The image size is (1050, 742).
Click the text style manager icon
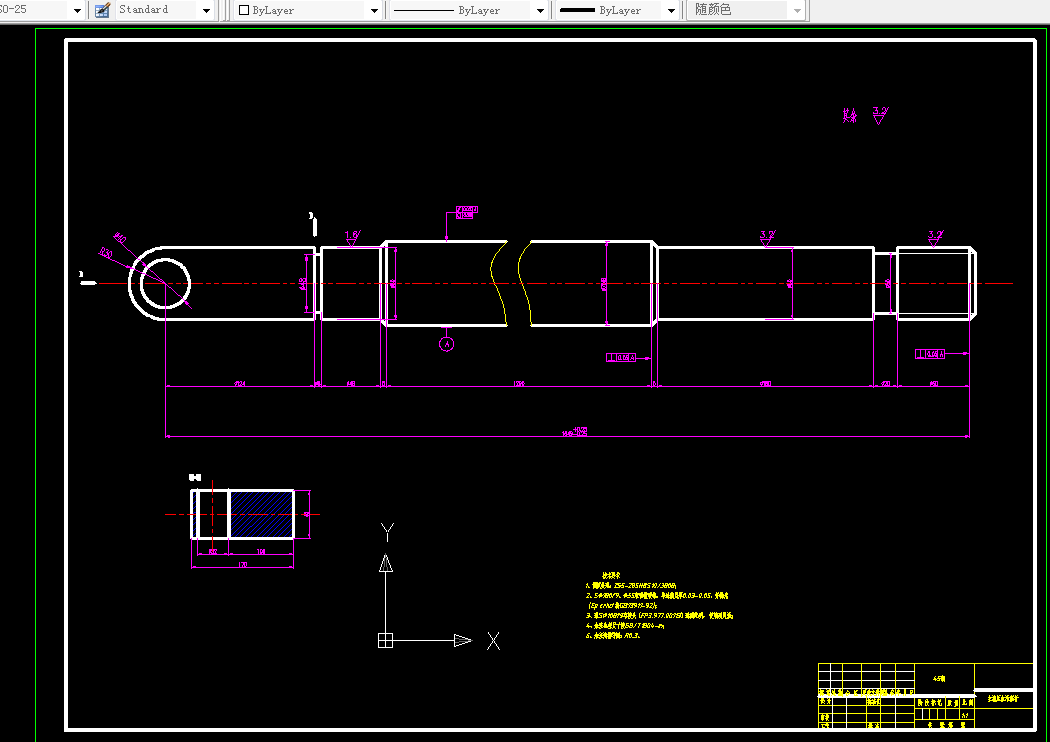pyautogui.click(x=102, y=10)
